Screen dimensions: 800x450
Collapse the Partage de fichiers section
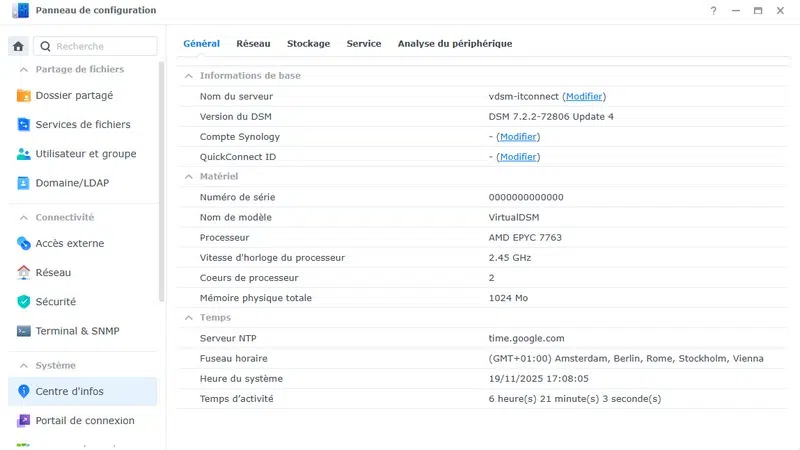click(x=23, y=70)
